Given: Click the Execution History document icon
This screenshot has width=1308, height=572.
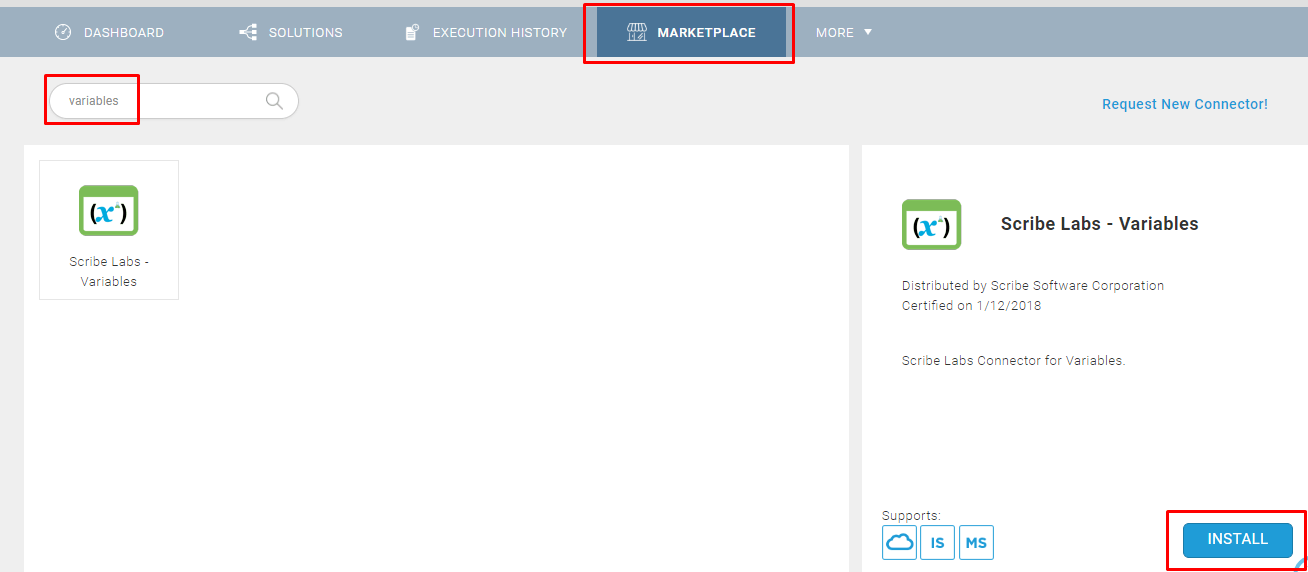Looking at the screenshot, I should pyautogui.click(x=412, y=32).
